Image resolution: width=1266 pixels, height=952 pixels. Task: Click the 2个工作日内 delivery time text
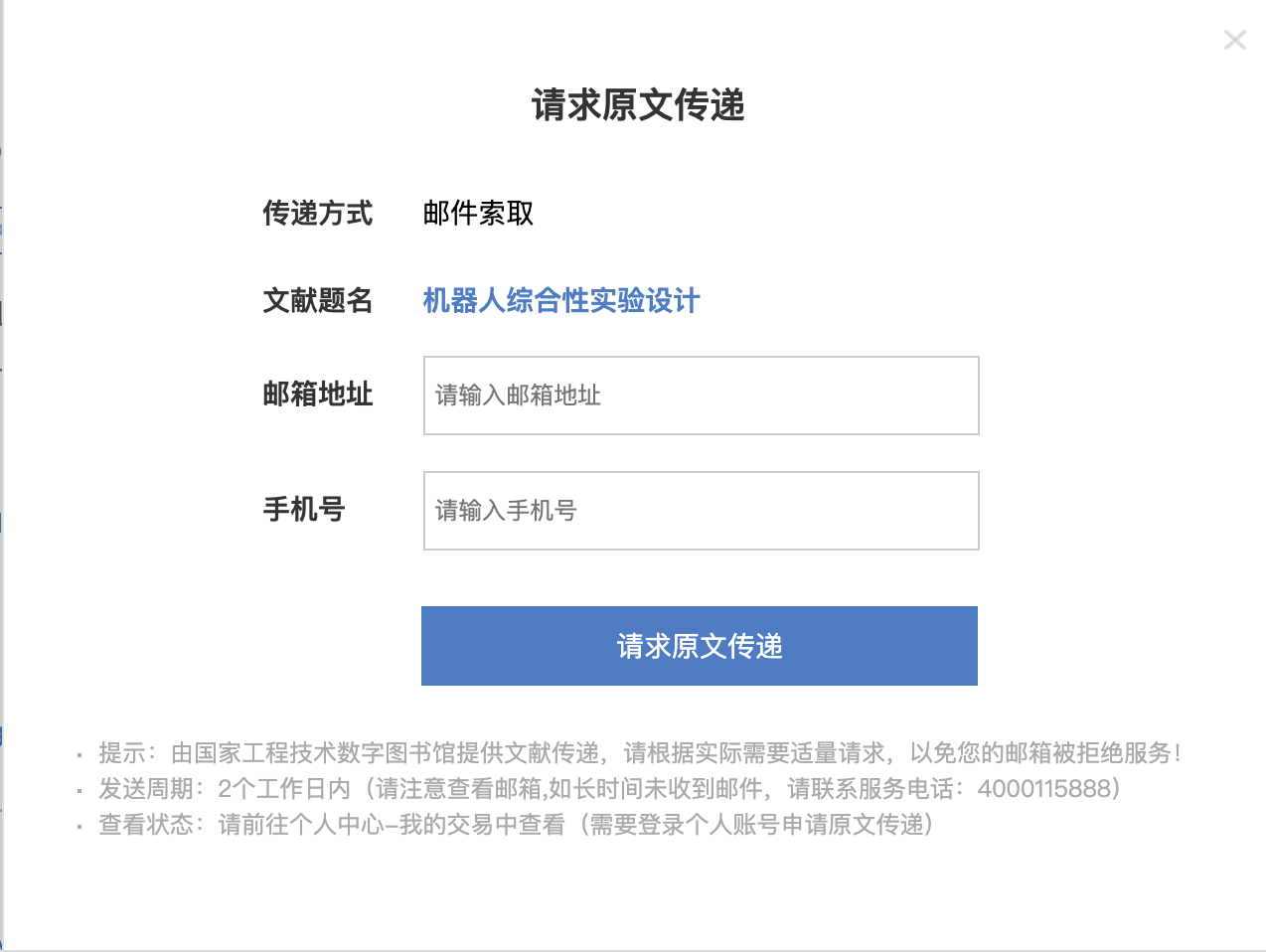pos(284,789)
